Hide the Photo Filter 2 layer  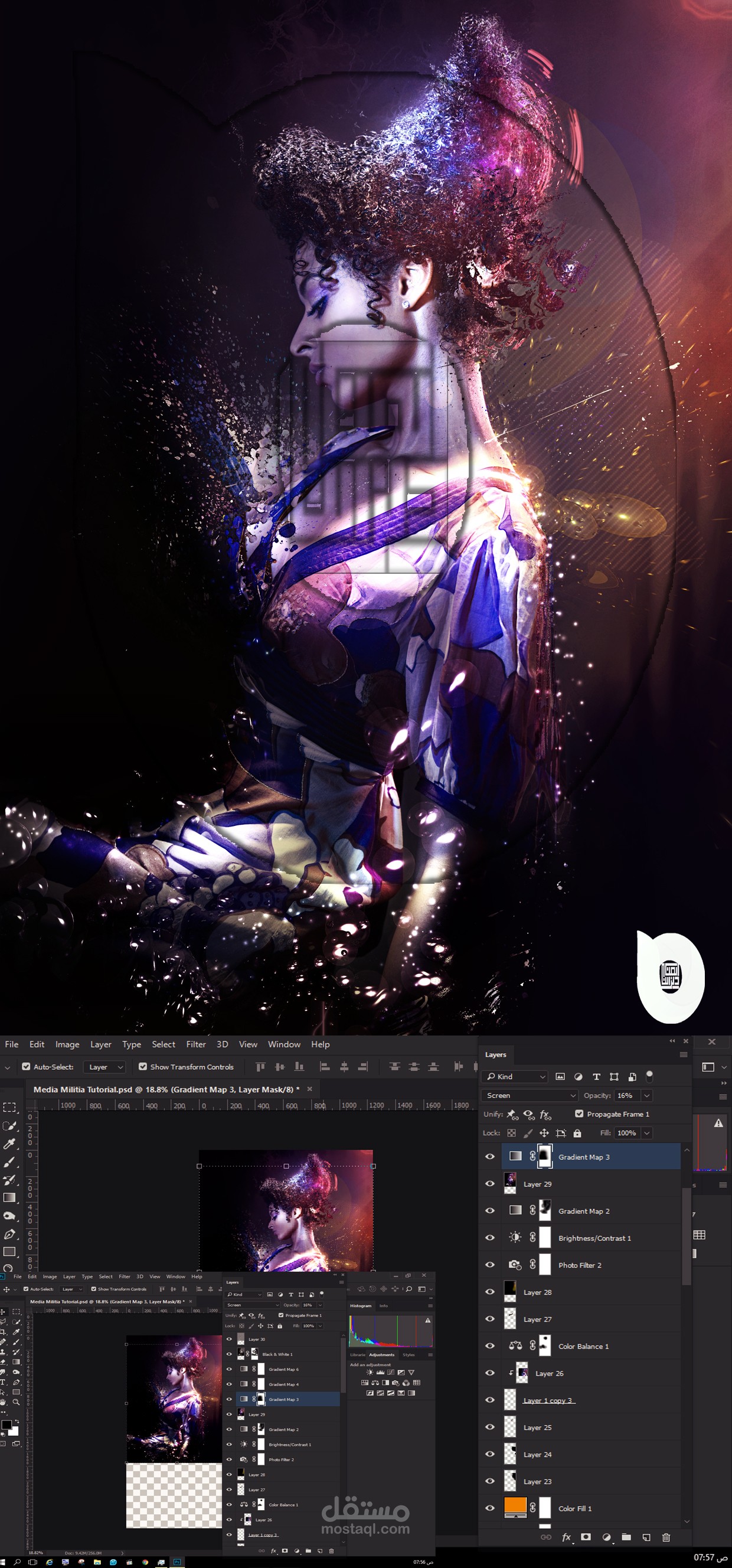pyautogui.click(x=490, y=1265)
